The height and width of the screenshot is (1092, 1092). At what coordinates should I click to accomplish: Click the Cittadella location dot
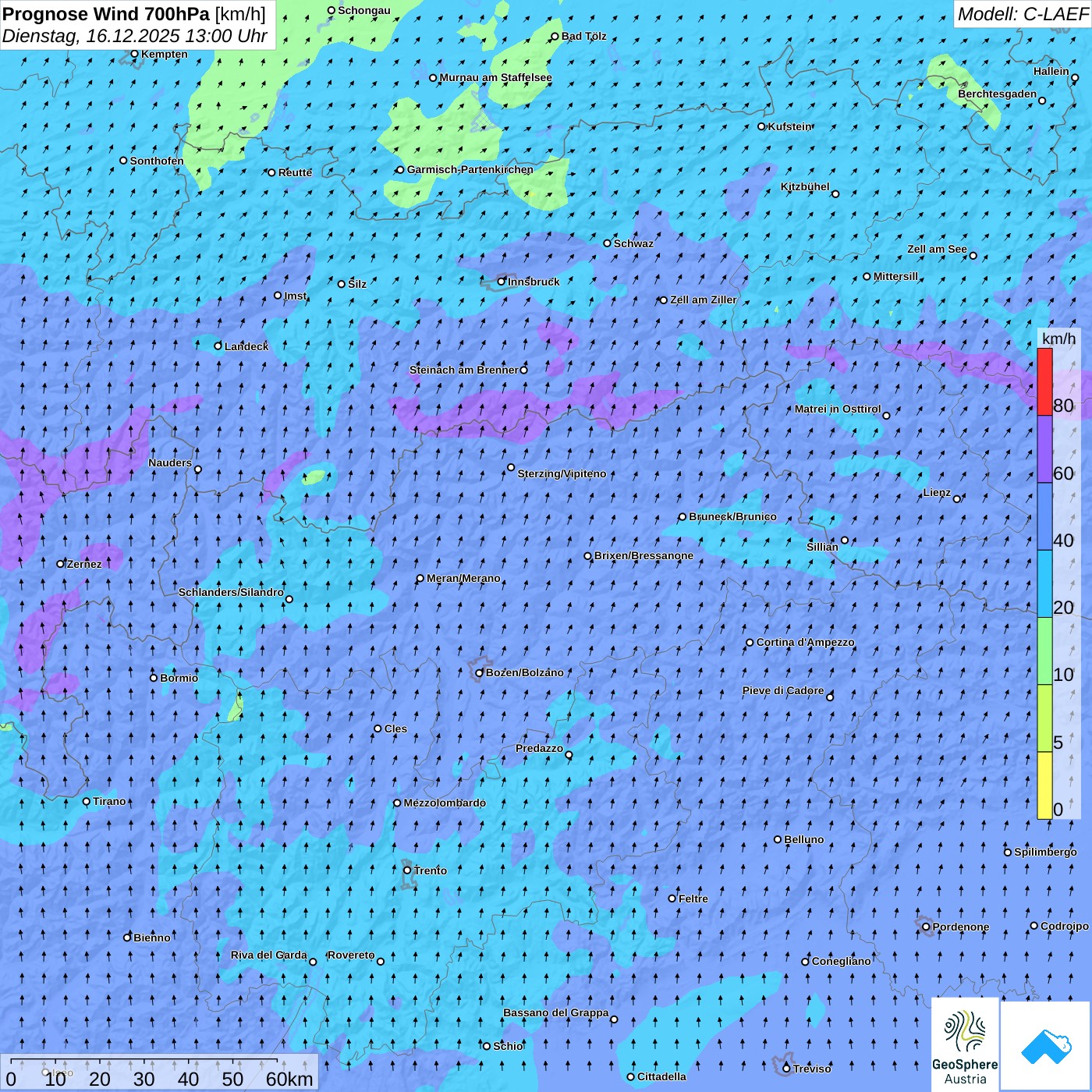(631, 1077)
